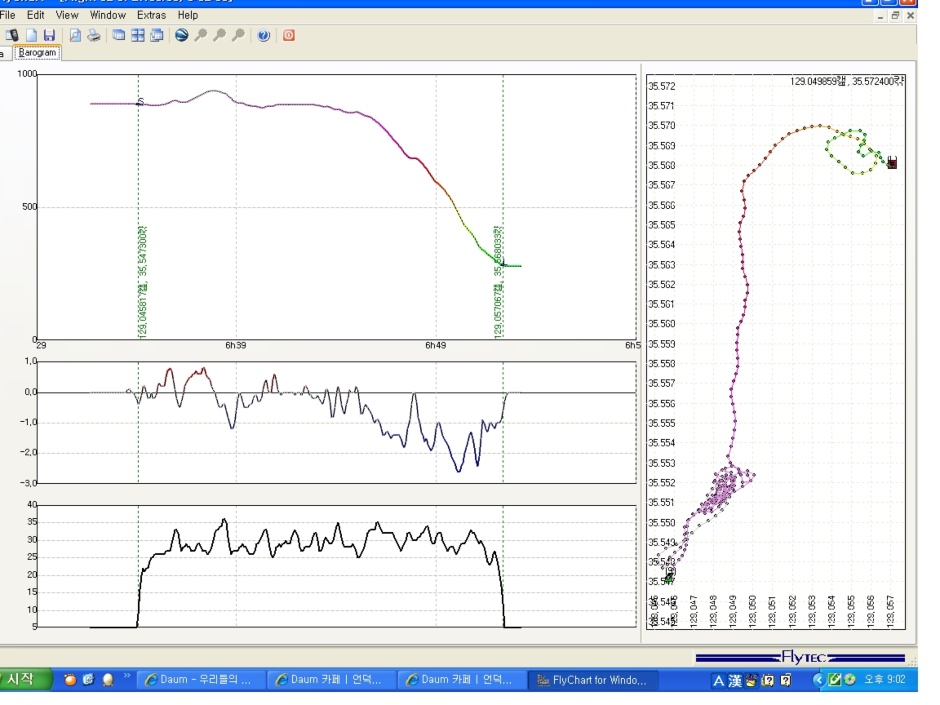Open print preview icon
The width and height of the screenshot is (940, 705).
[75, 35]
